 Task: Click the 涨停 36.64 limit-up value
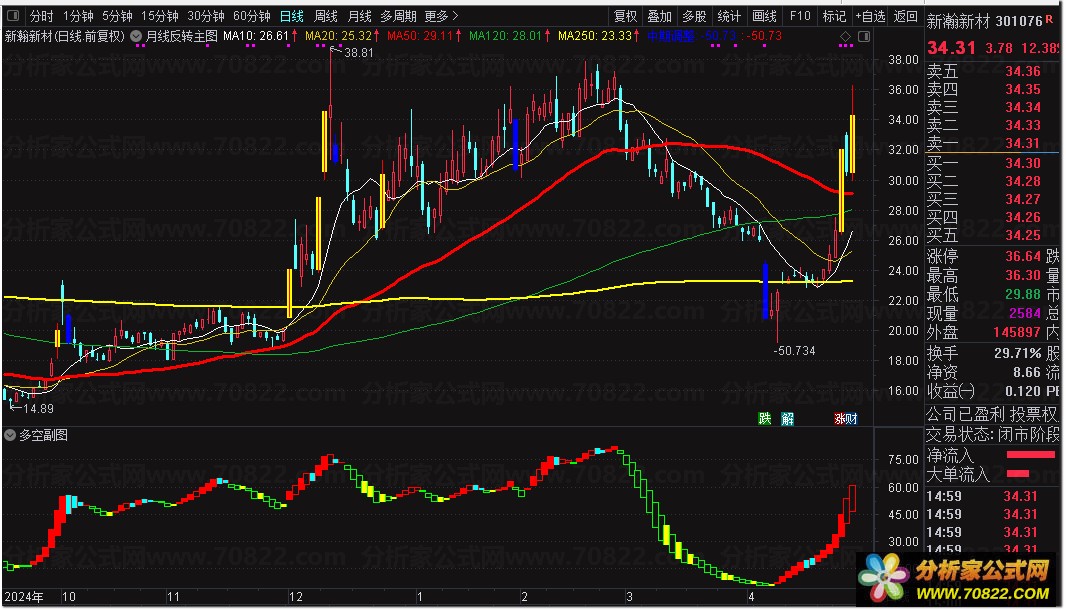pos(1023,256)
